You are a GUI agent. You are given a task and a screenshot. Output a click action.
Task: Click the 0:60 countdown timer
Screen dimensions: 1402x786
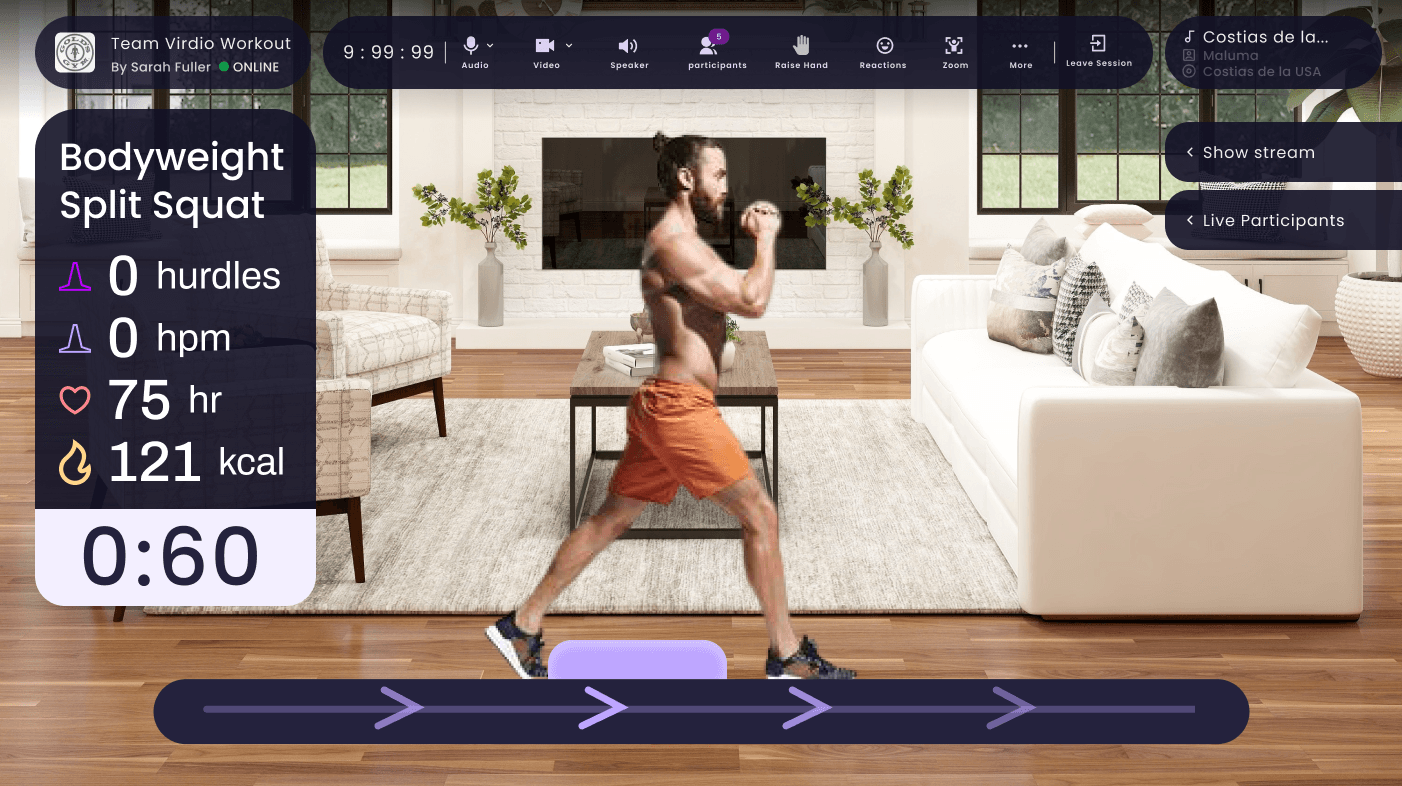click(x=171, y=557)
